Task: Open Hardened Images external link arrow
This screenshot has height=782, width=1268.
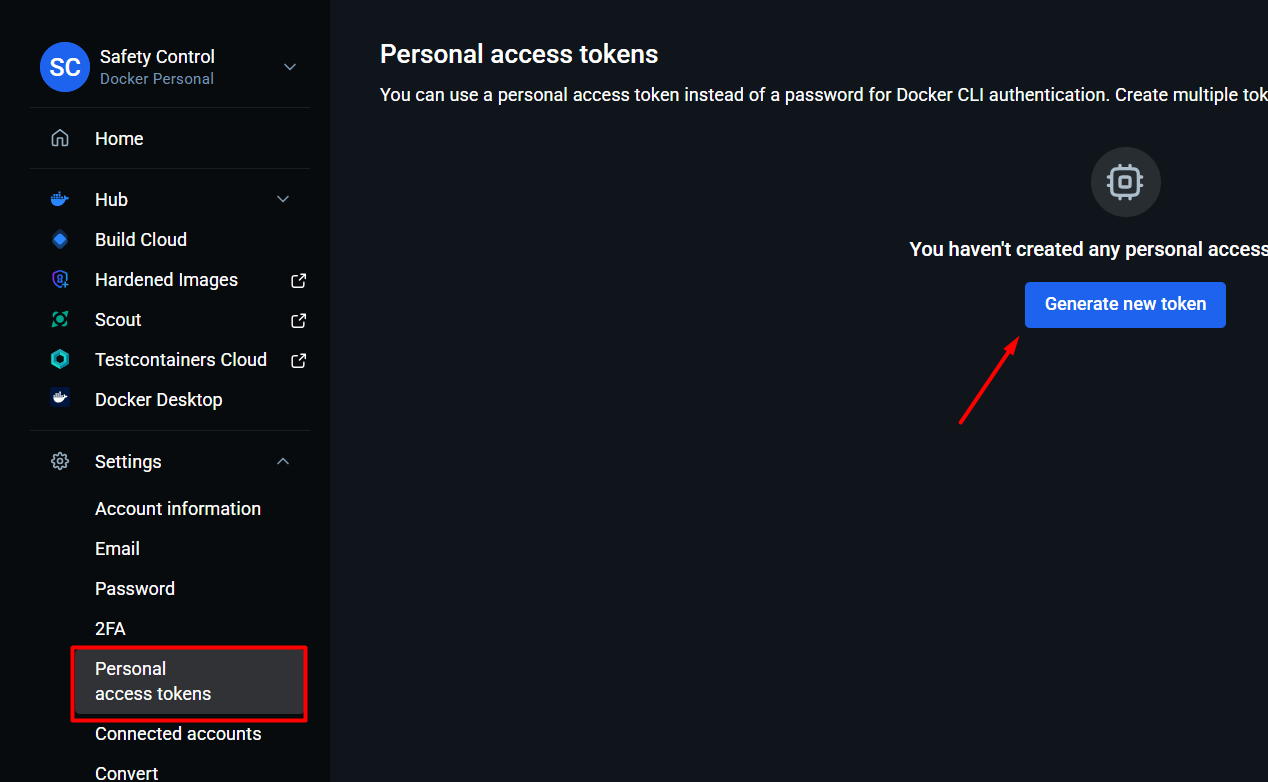Action: point(298,281)
